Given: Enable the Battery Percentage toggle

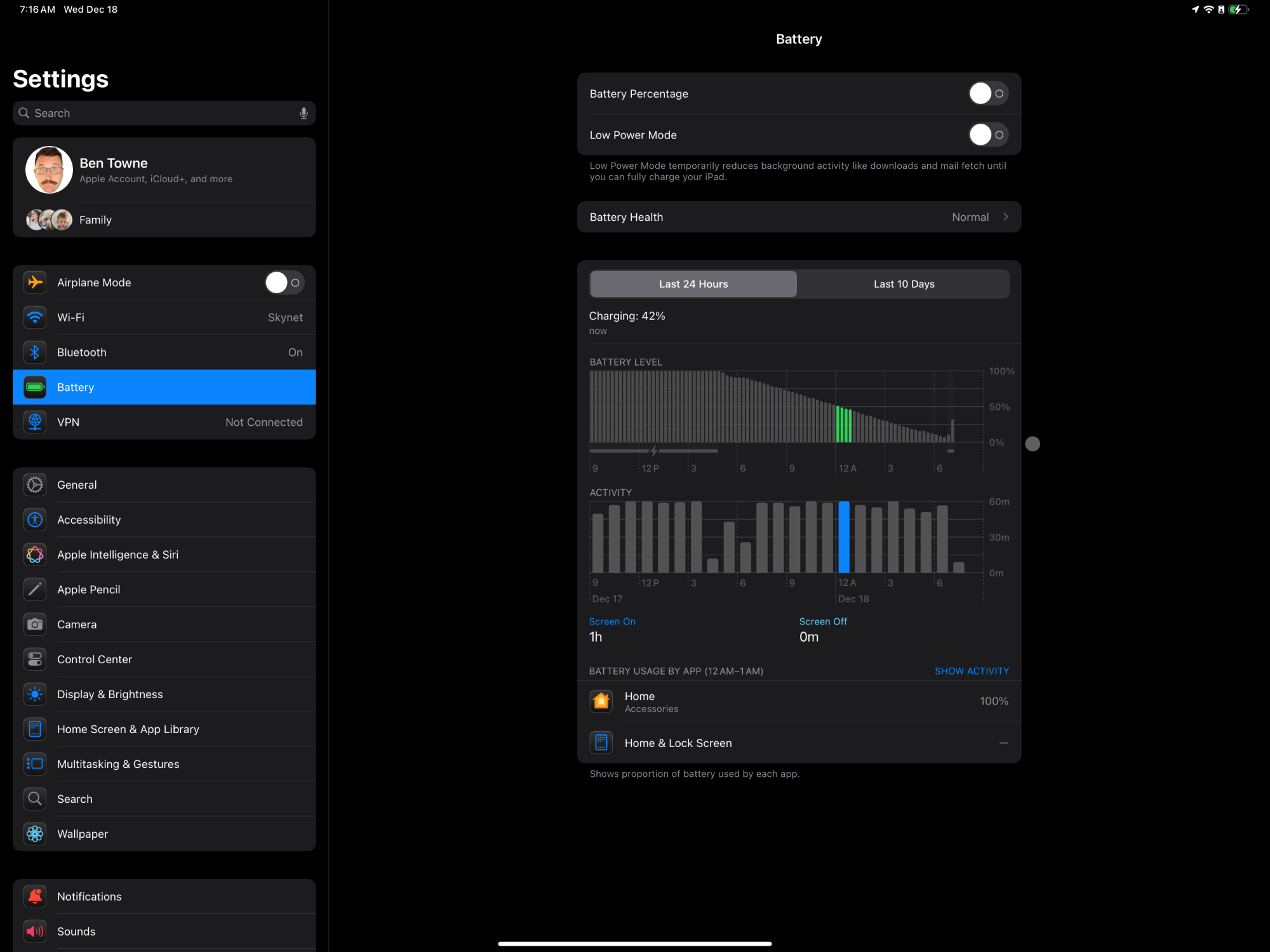Looking at the screenshot, I should tap(987, 94).
